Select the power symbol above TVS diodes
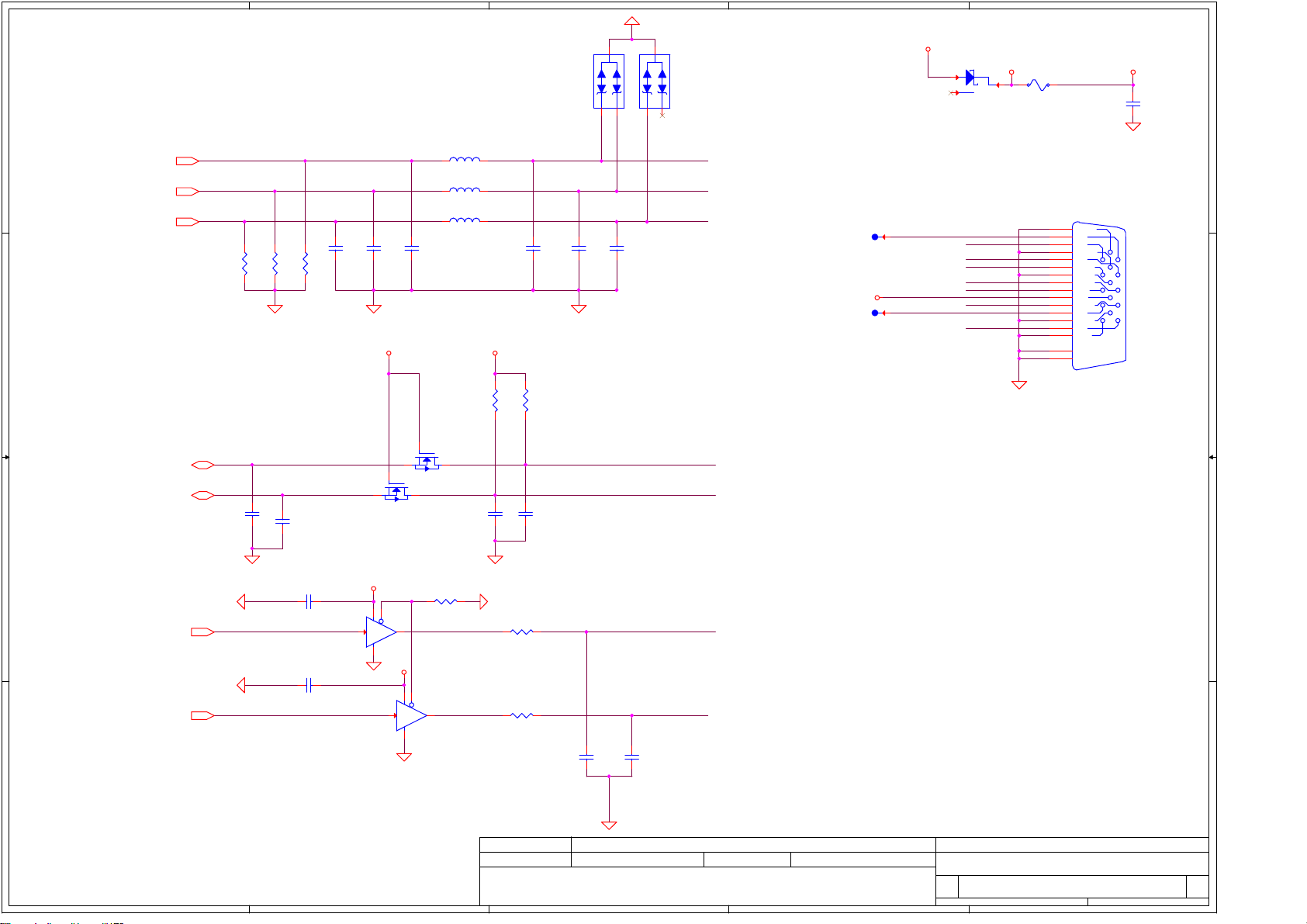Screen dimensions: 1307x924 [631, 21]
